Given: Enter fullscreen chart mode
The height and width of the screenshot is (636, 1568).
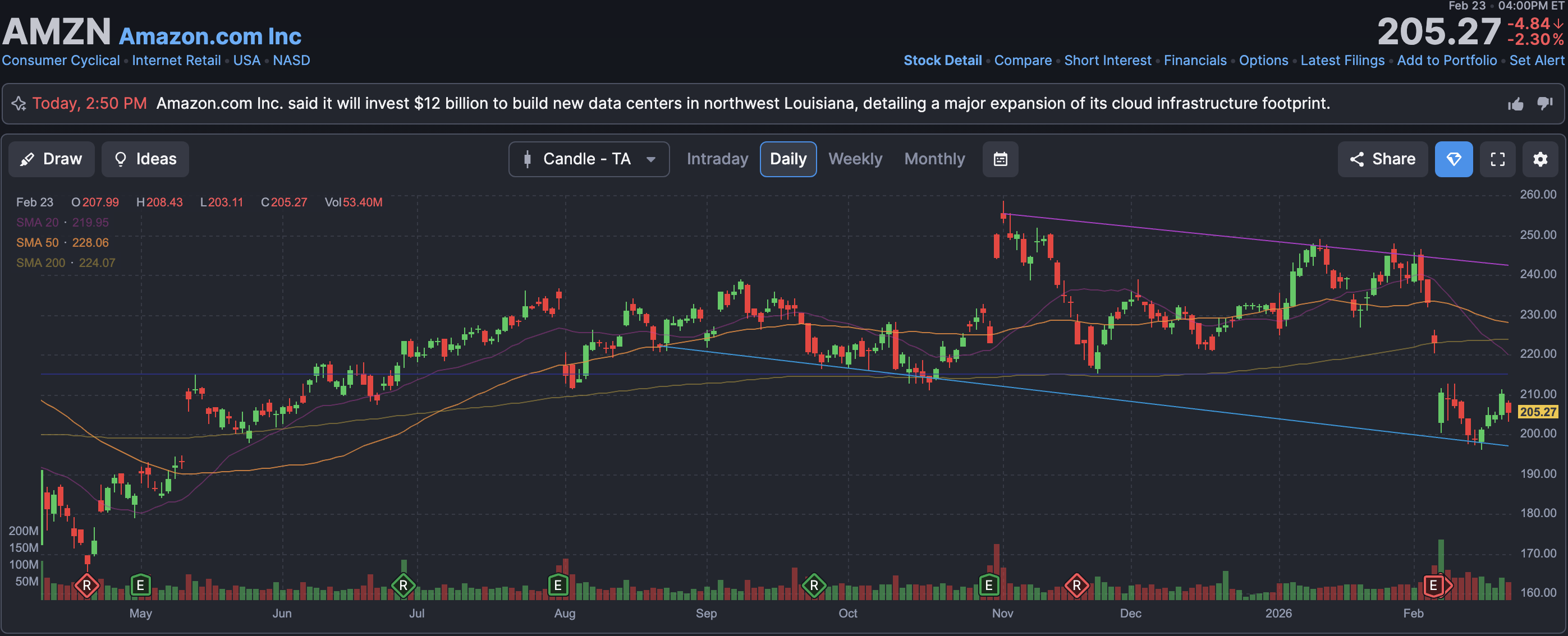Looking at the screenshot, I should [1497, 159].
